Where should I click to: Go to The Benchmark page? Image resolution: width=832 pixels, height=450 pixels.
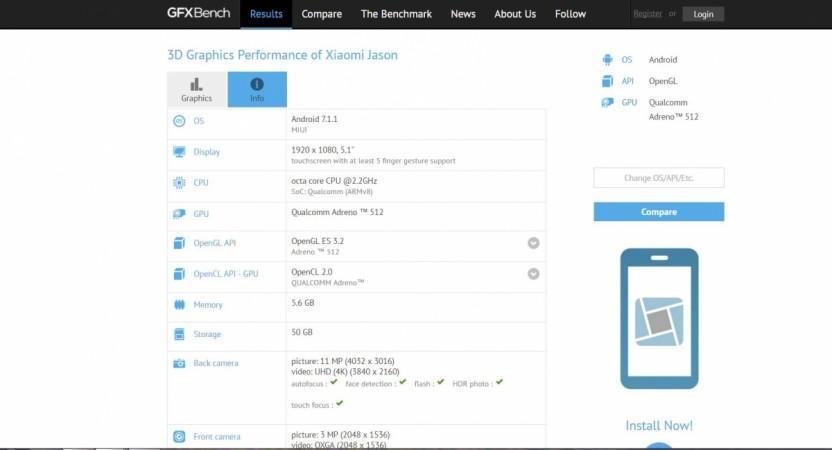(x=396, y=14)
